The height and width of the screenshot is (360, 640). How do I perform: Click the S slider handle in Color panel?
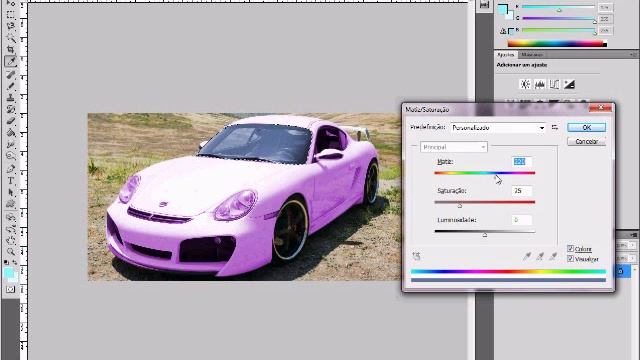tap(595, 21)
